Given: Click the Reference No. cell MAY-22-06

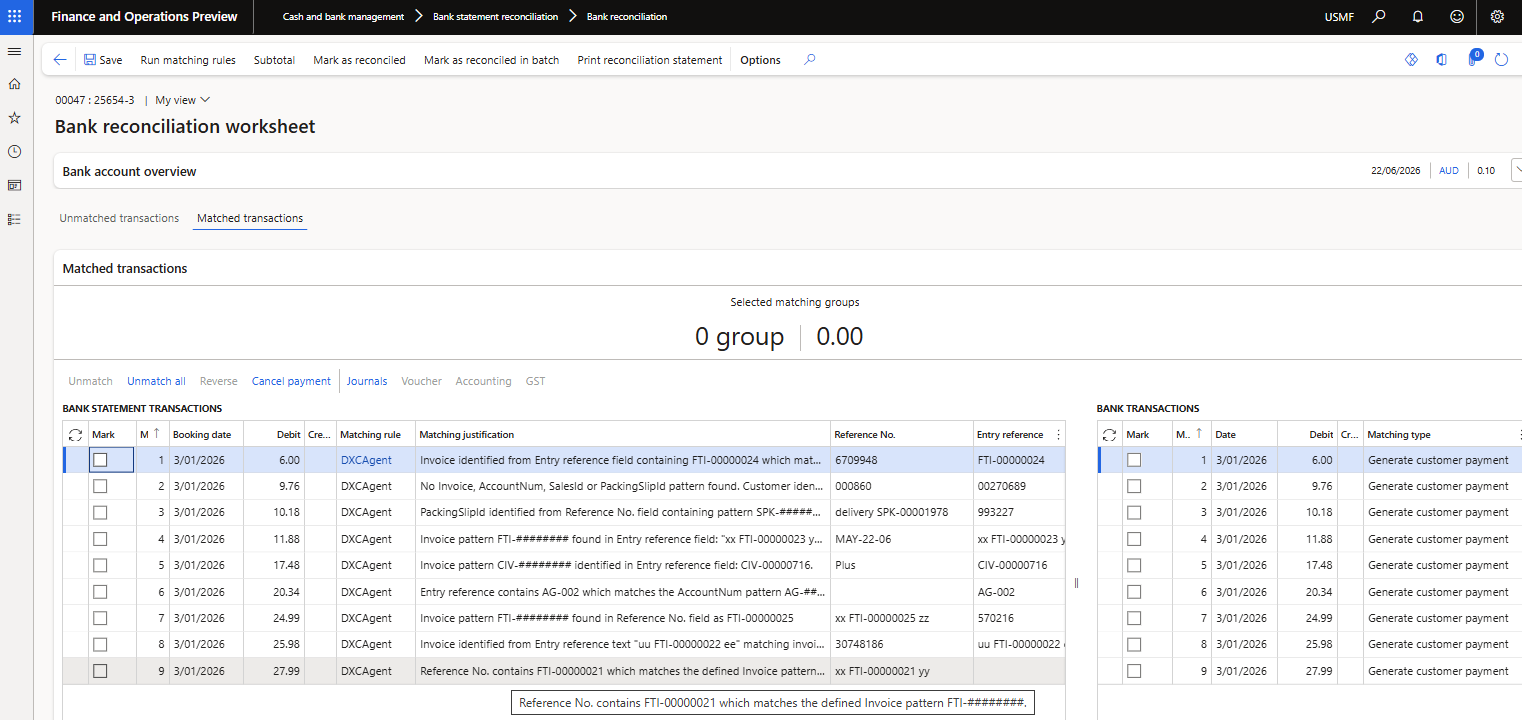Looking at the screenshot, I should (x=902, y=539).
